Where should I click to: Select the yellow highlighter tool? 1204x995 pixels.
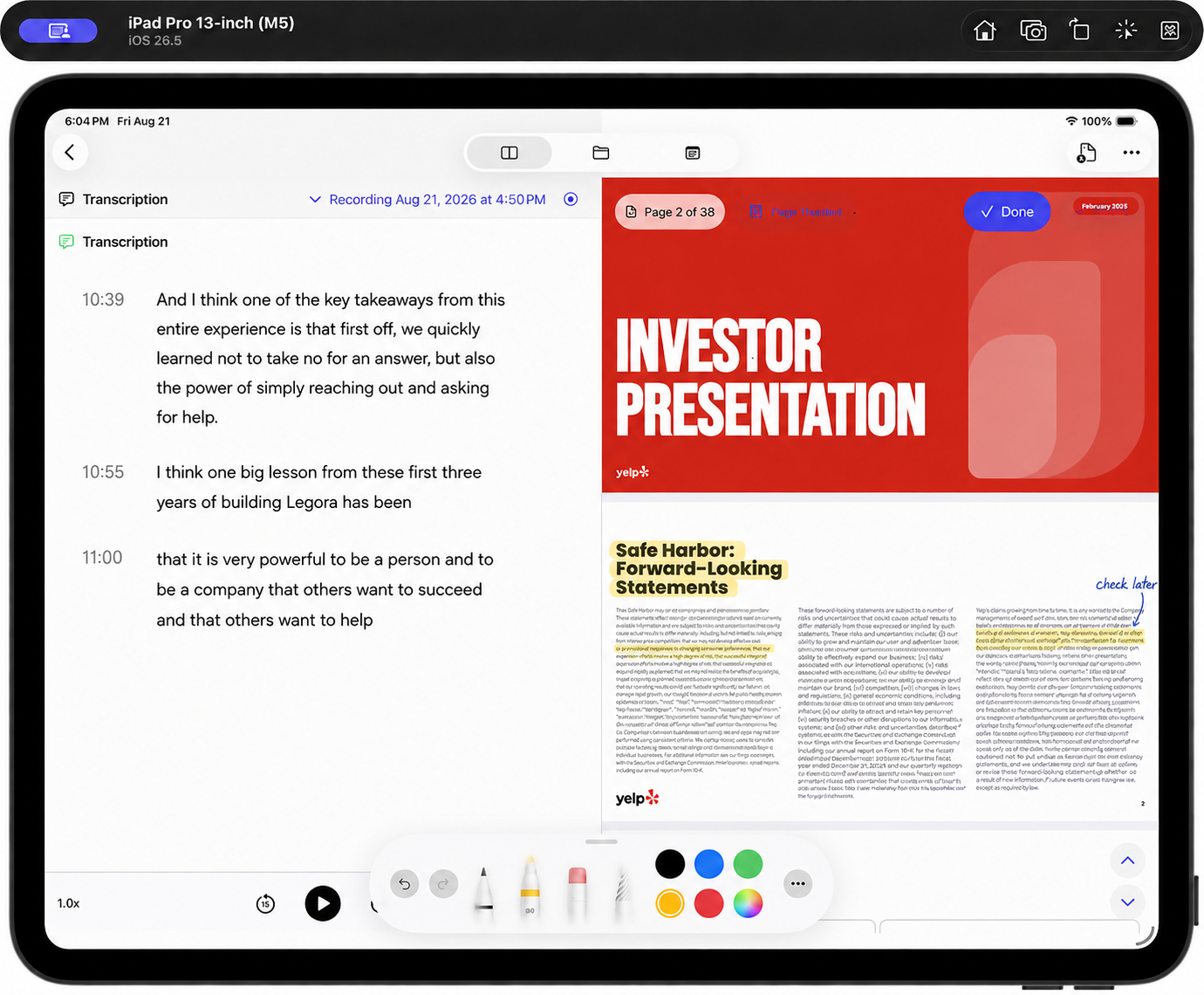[530, 889]
